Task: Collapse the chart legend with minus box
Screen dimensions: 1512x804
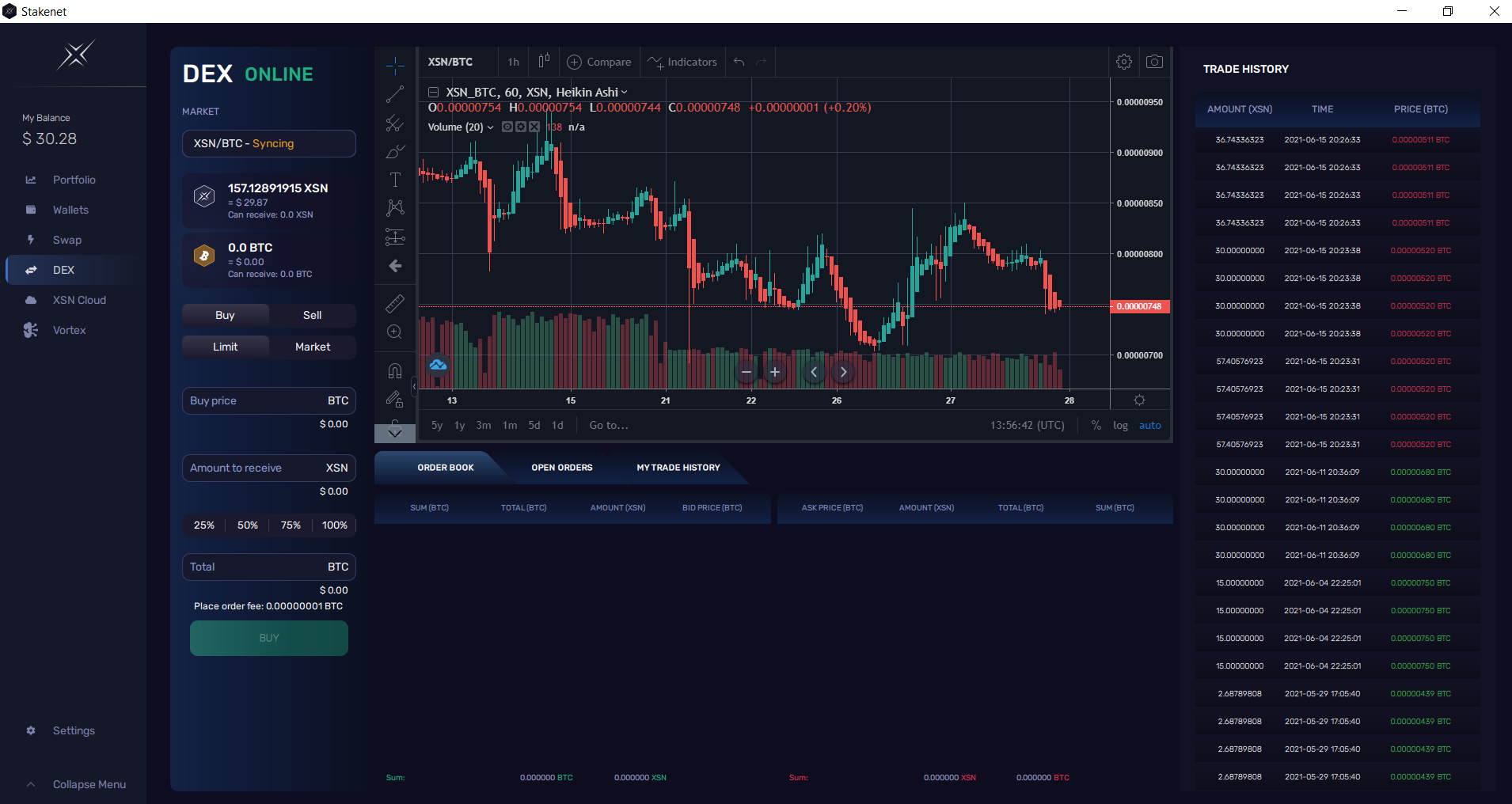Action: (434, 93)
